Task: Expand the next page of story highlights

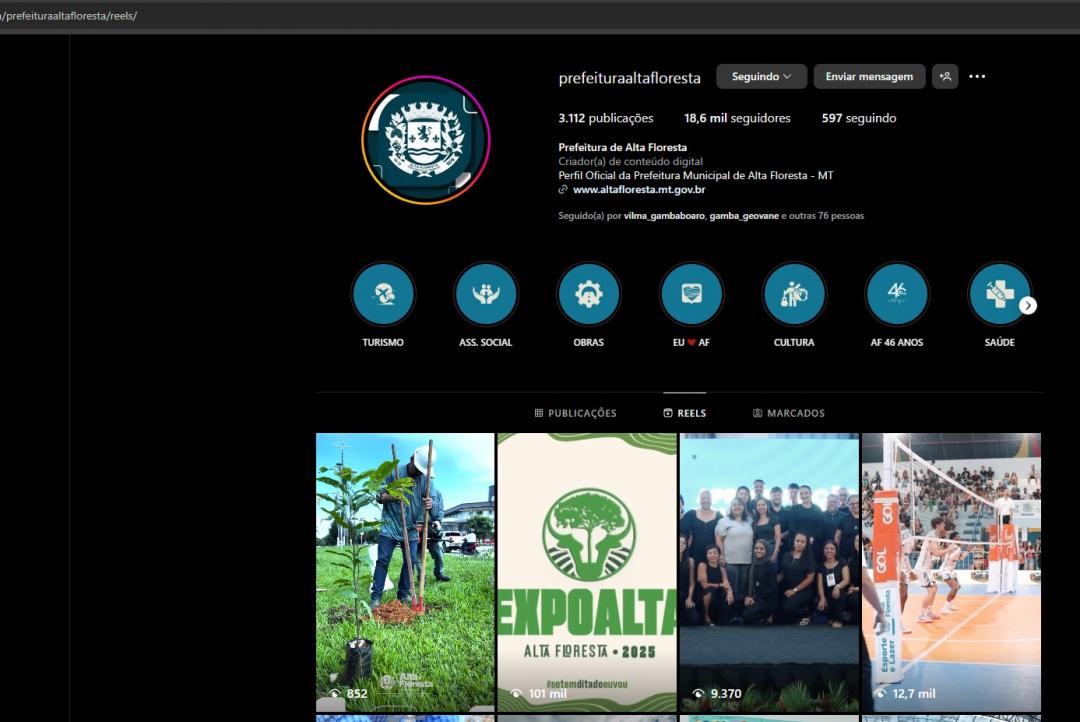Action: click(x=1028, y=305)
